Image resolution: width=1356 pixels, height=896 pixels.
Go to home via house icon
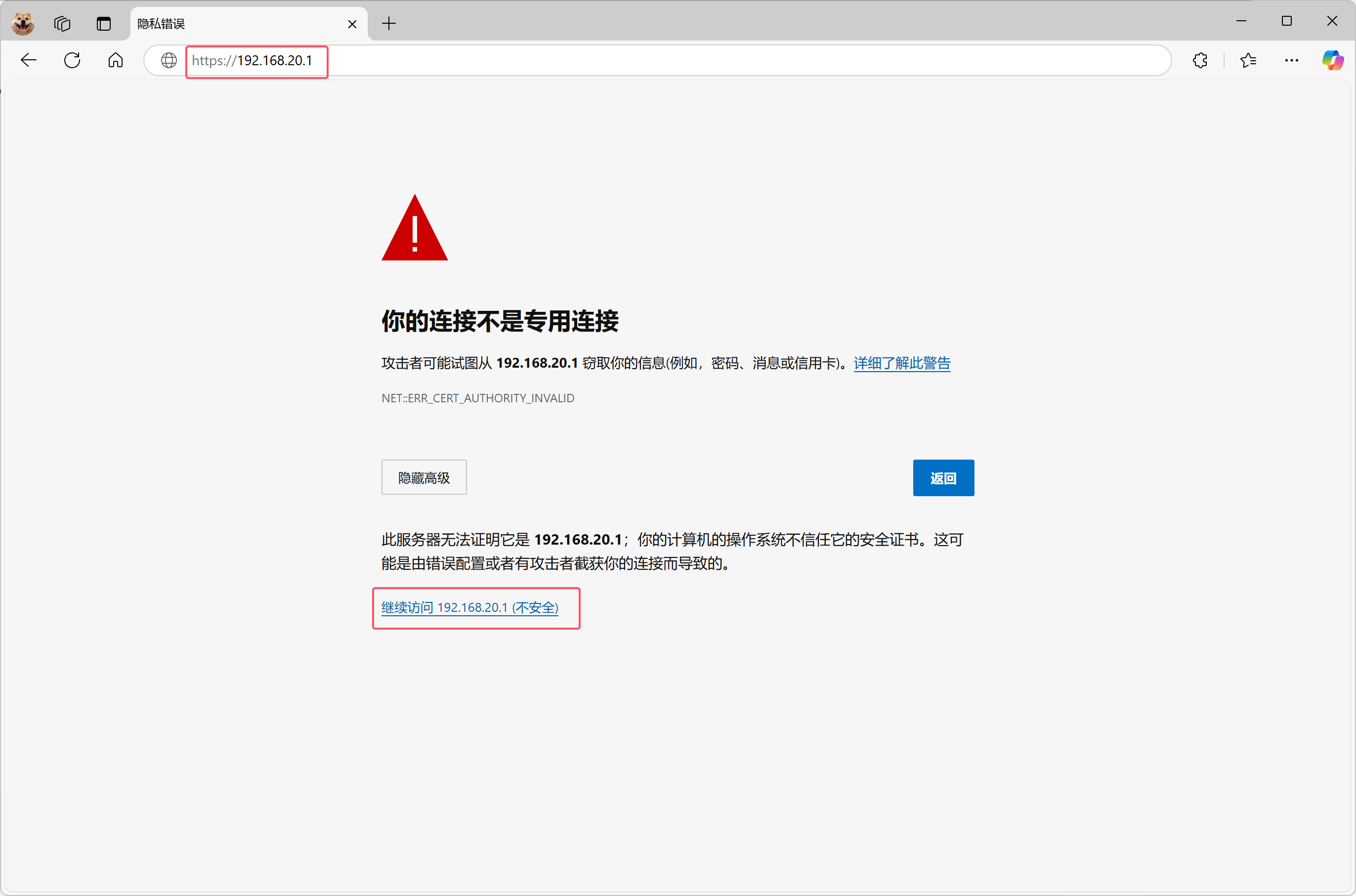[x=116, y=60]
